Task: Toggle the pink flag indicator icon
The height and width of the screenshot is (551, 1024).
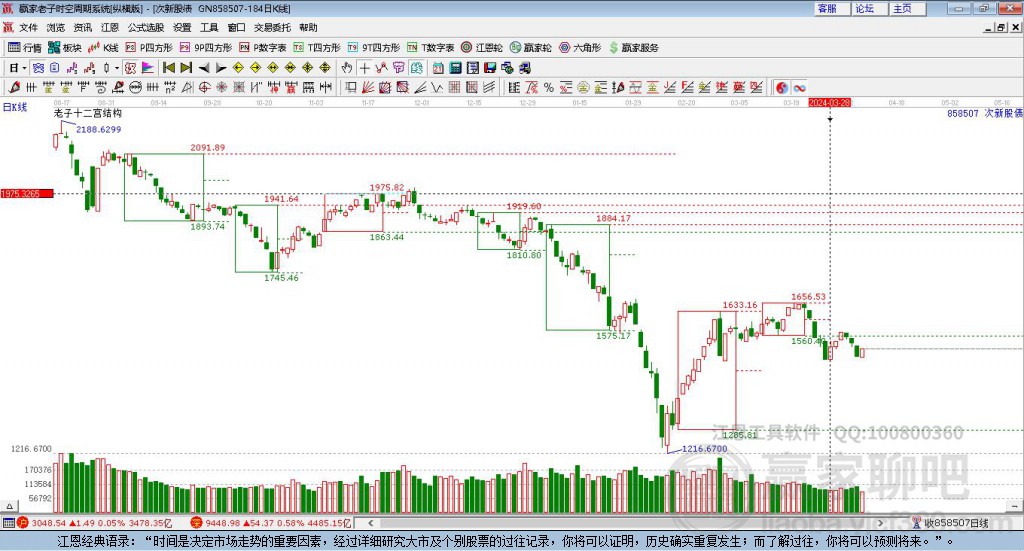Action: point(148,68)
